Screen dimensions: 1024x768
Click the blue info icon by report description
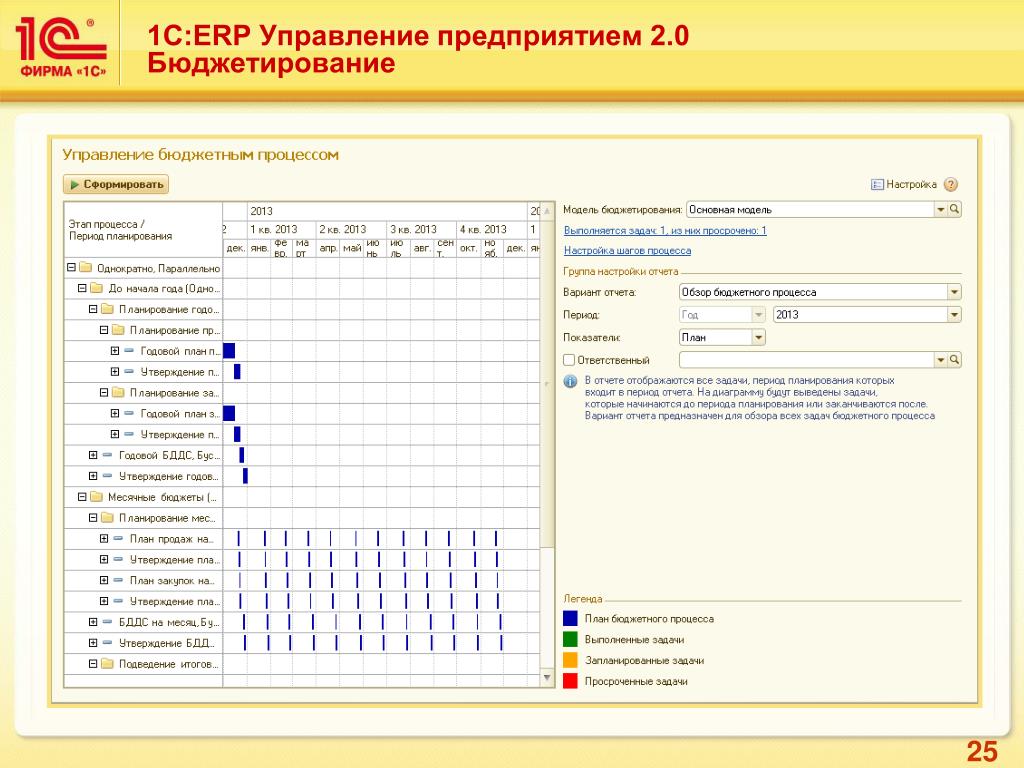[x=570, y=381]
